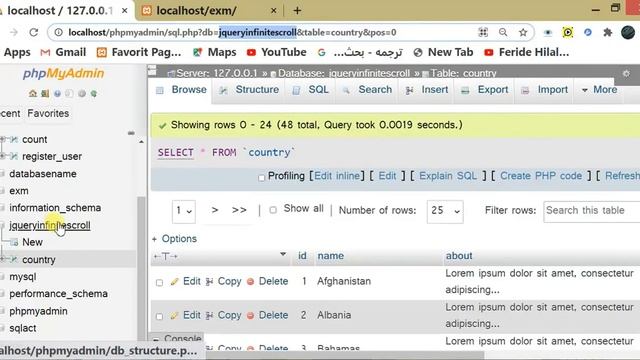Image resolution: width=640 pixels, height=360 pixels.
Task: Click the browser address bar URL
Action: 232,32
